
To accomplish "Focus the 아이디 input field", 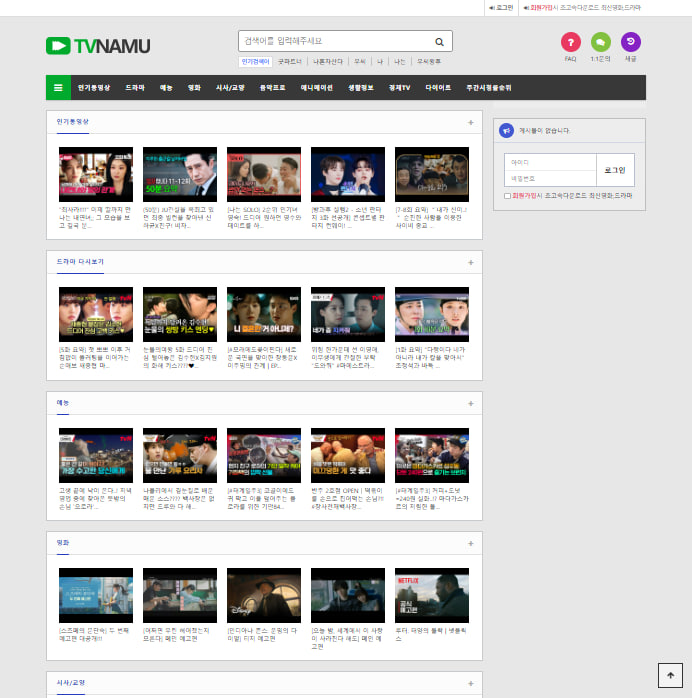I will click(x=550, y=162).
